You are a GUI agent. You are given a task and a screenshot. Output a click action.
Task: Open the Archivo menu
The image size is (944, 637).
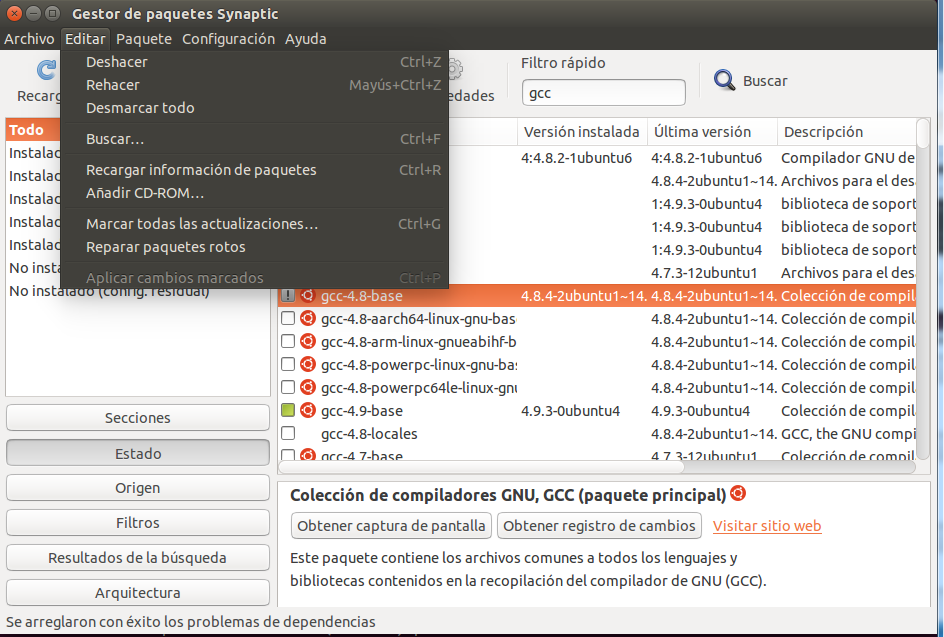coord(29,39)
